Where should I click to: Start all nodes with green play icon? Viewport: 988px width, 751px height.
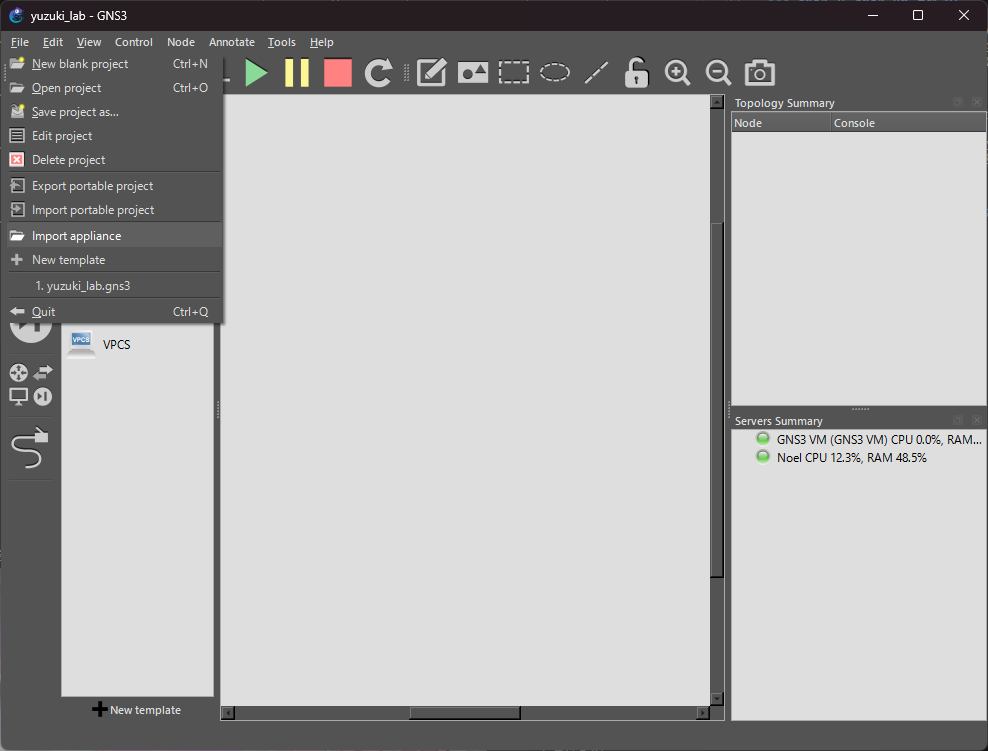click(256, 73)
